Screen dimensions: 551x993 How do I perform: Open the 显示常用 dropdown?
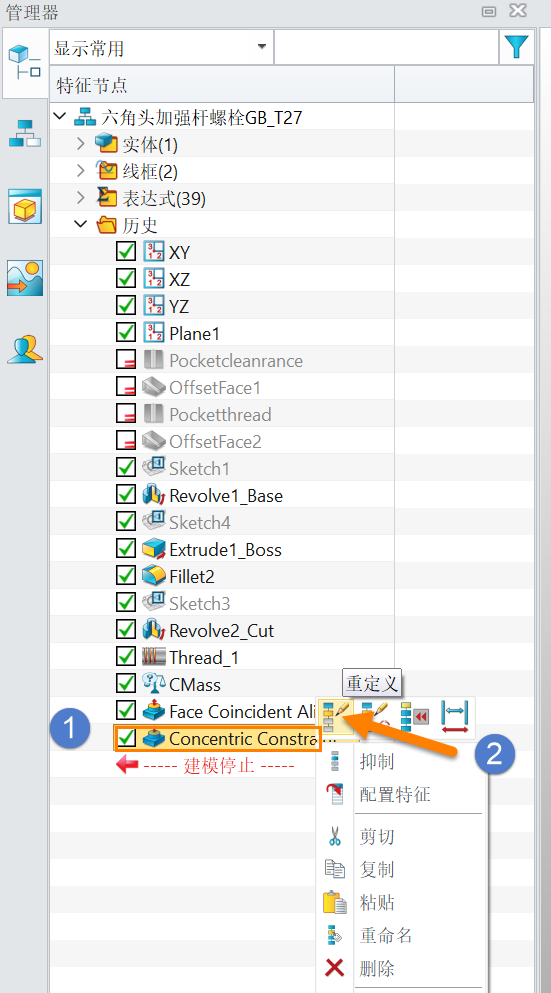(x=162, y=47)
